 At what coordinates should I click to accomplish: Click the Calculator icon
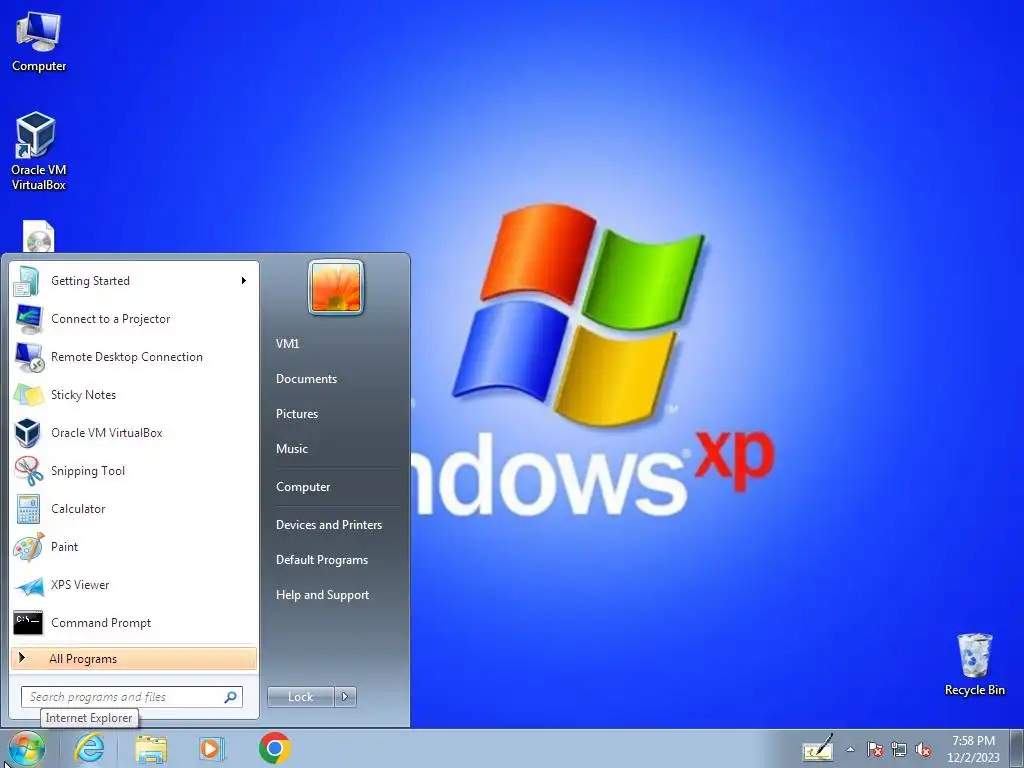coord(27,509)
